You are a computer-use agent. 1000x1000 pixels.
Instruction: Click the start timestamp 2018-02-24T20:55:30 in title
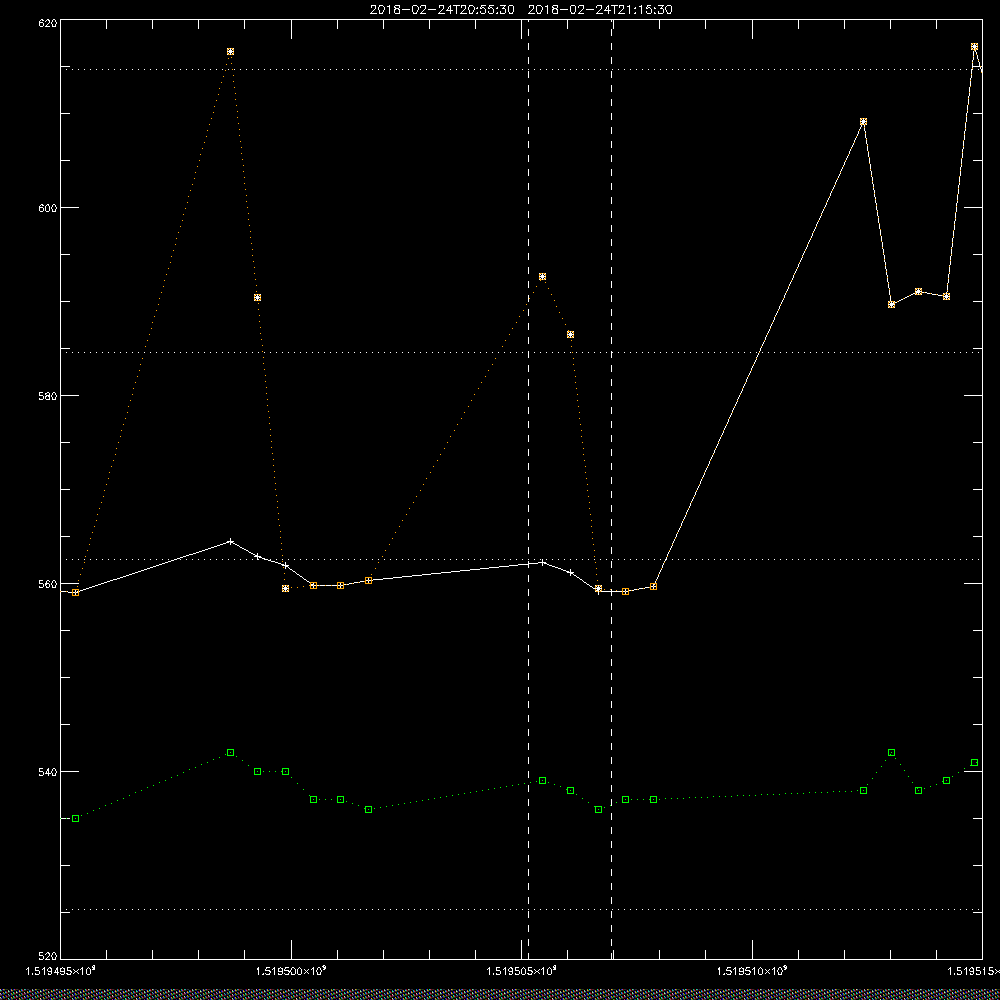point(442,10)
